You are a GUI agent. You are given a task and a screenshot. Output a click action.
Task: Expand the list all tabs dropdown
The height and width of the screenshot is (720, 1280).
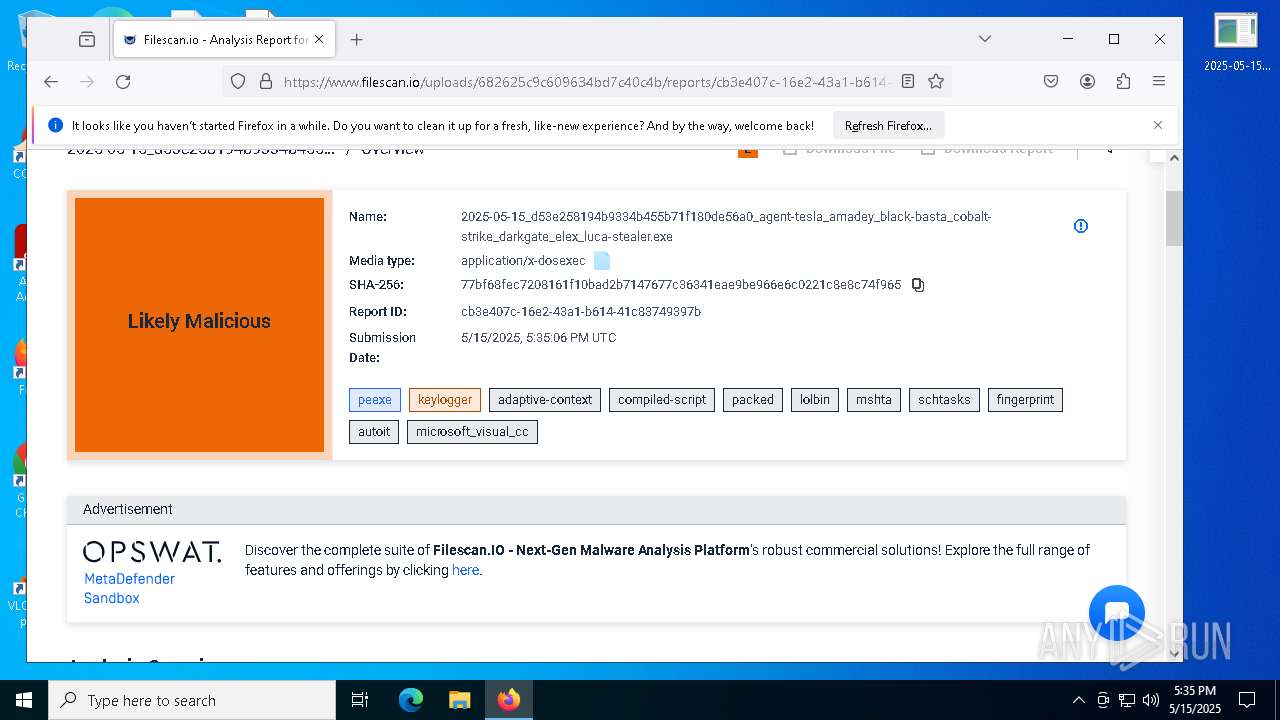[985, 39]
